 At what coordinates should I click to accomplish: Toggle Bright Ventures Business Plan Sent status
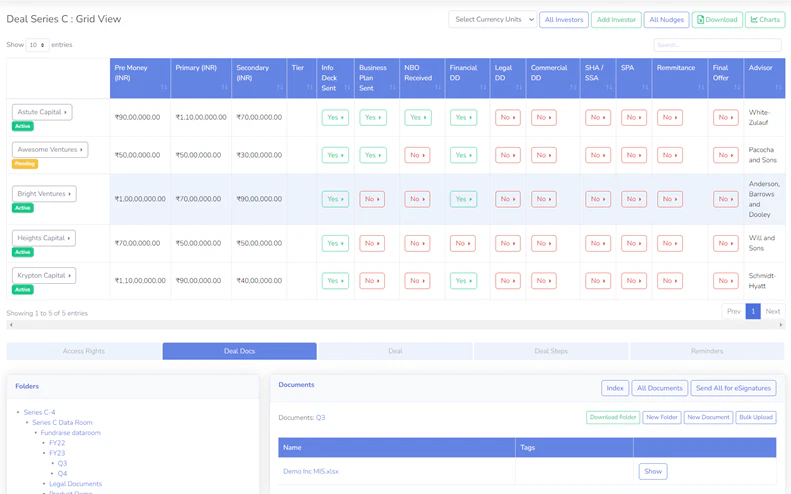click(372, 199)
